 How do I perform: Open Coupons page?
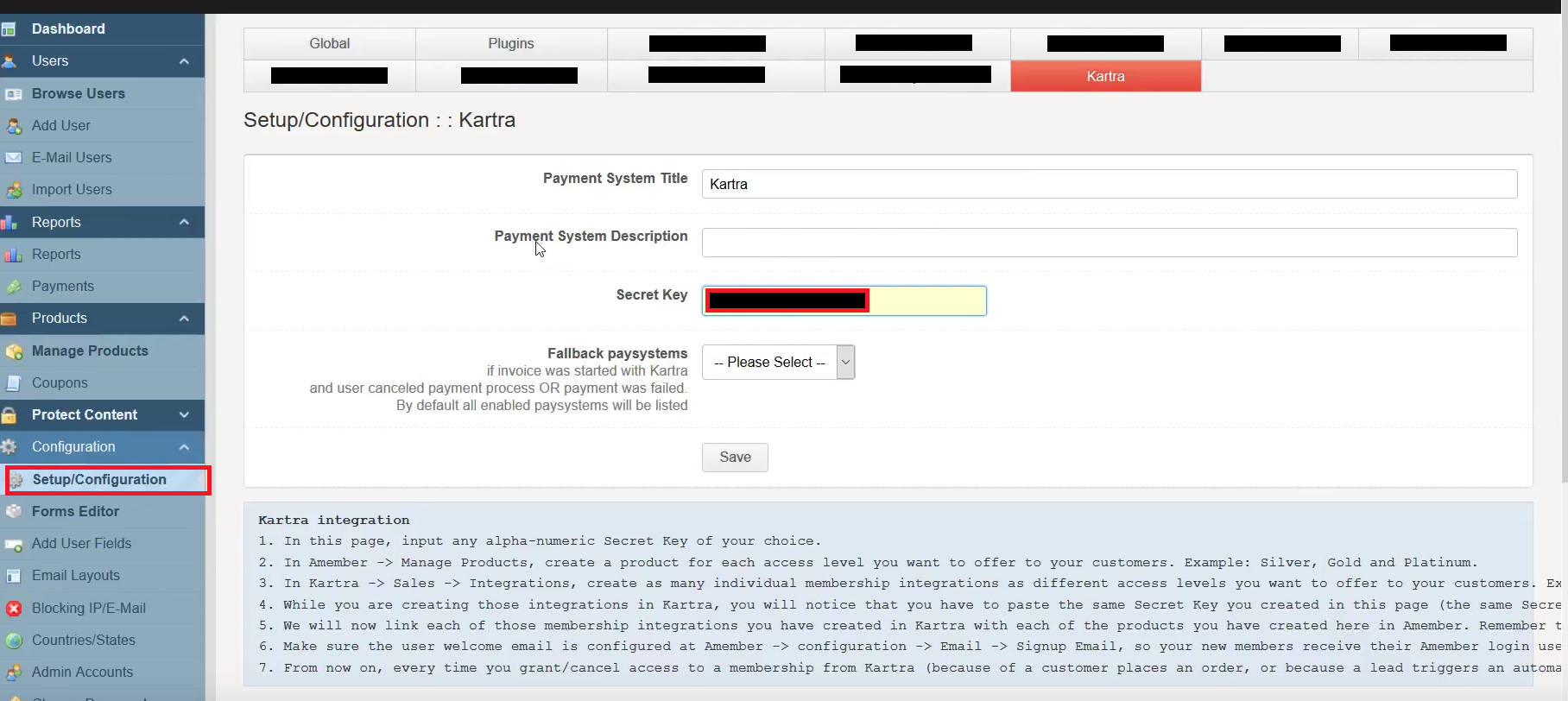tap(60, 383)
